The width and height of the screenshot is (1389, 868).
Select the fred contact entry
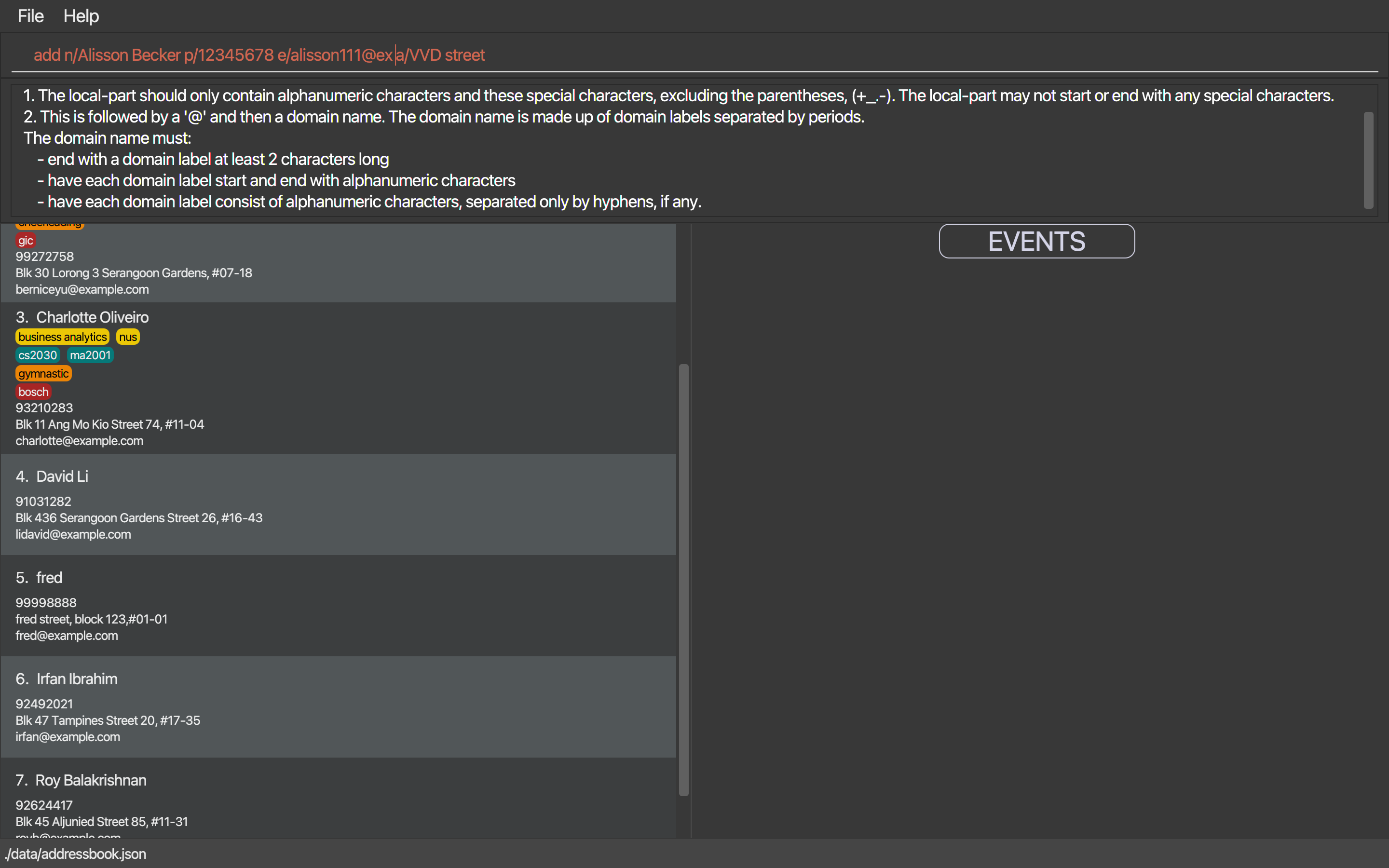pos(344,605)
